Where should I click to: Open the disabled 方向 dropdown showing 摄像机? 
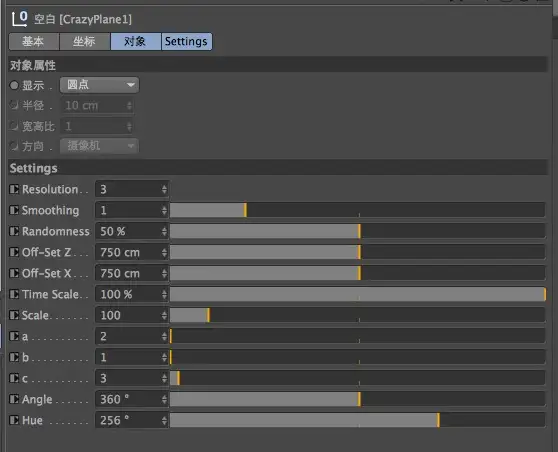tap(99, 146)
